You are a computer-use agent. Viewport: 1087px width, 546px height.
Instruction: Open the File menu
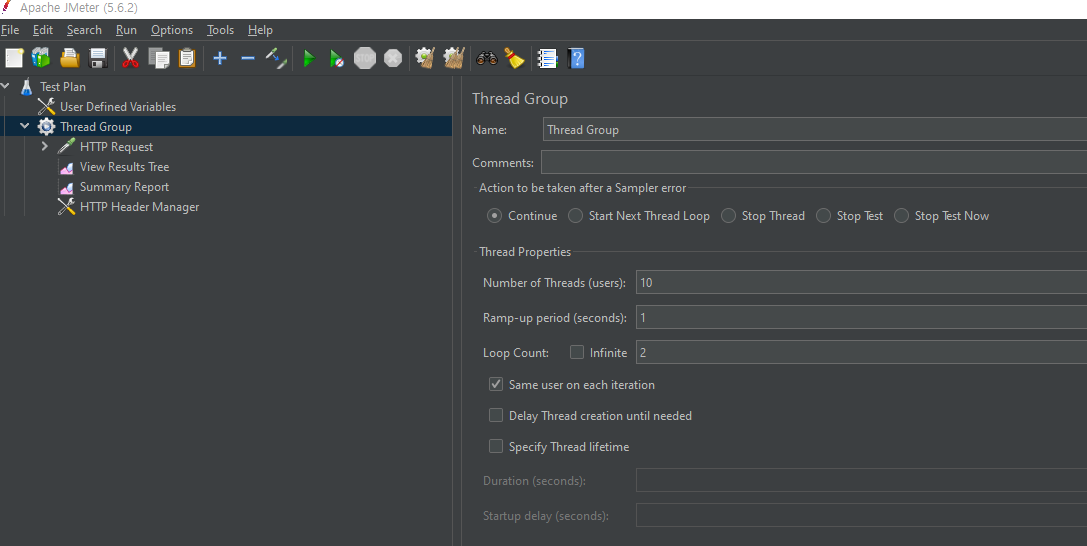pyautogui.click(x=10, y=30)
